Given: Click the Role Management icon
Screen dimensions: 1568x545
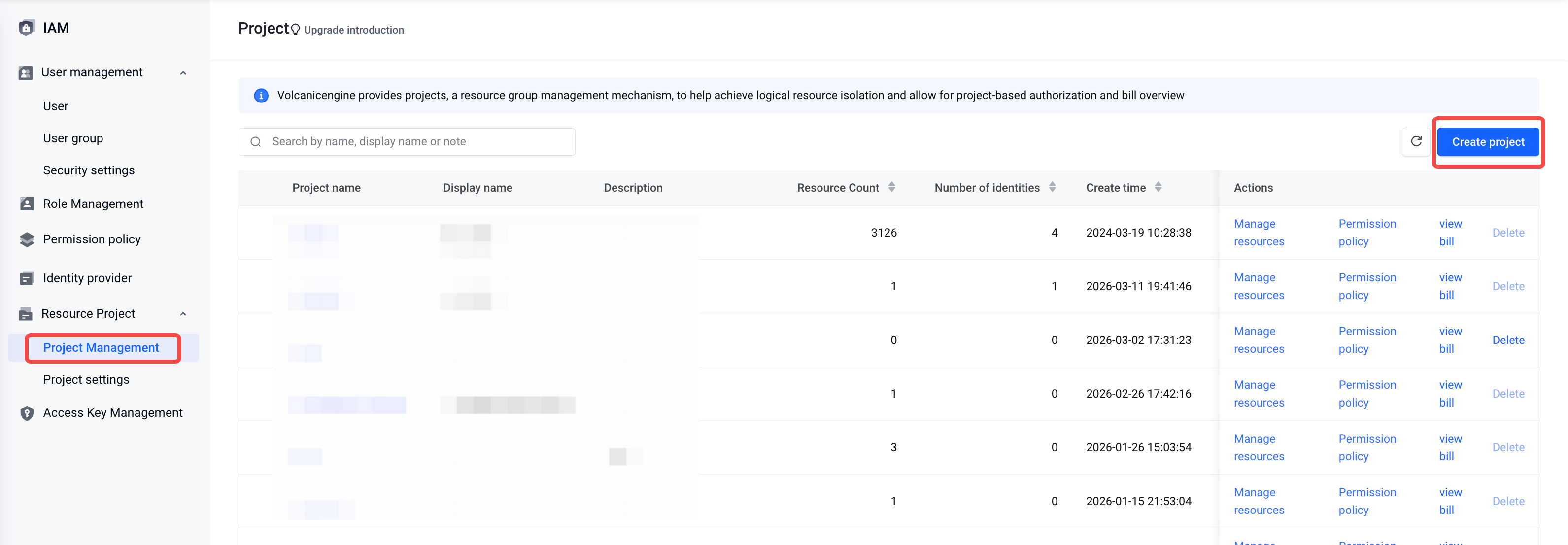Looking at the screenshot, I should pos(27,204).
